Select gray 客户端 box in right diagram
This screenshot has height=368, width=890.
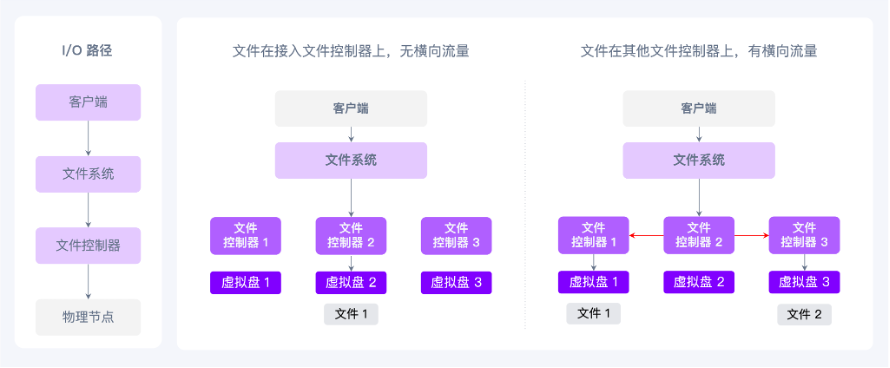pyautogui.click(x=699, y=108)
